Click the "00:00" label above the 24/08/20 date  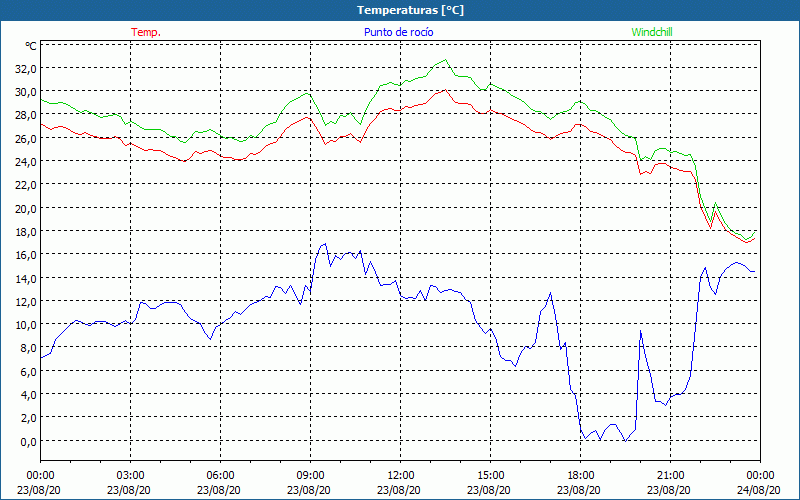(x=761, y=476)
